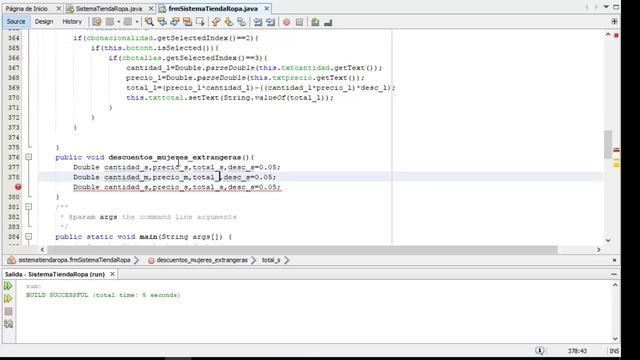640x360 pixels.
Task: Minimize the Salida output panel
Action: 614,274
